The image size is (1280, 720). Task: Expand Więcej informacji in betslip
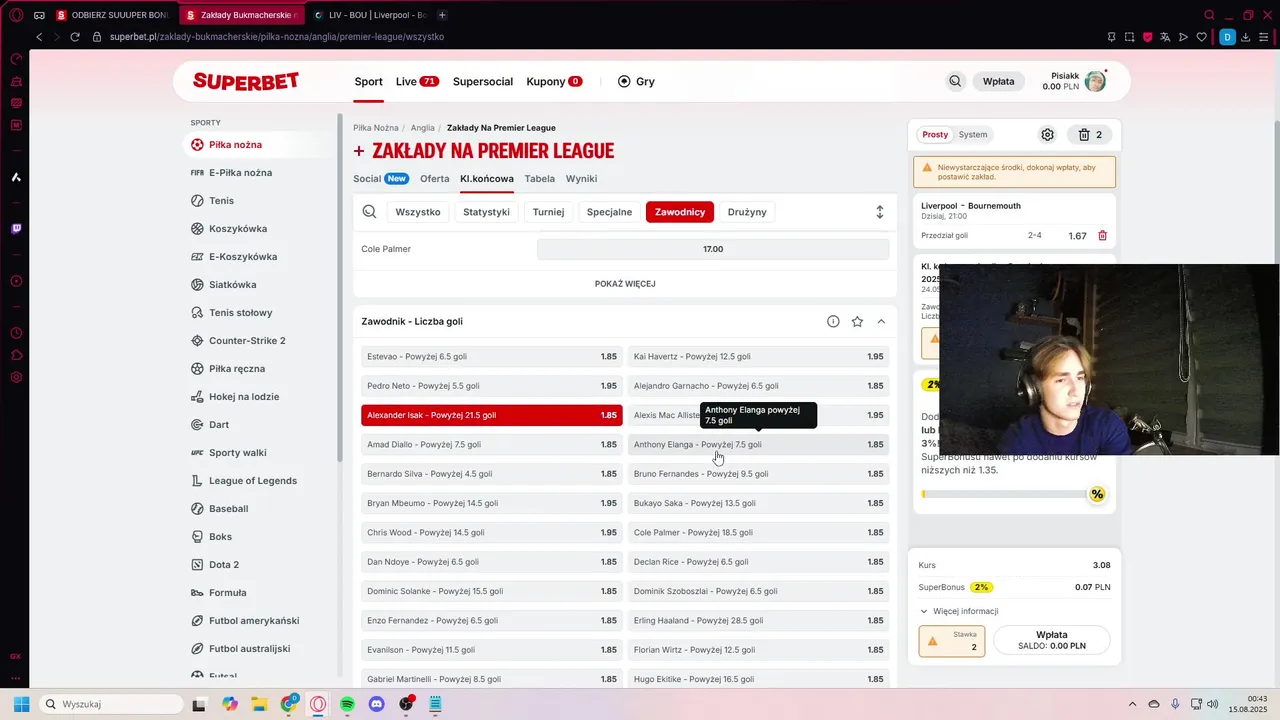pyautogui.click(x=958, y=611)
